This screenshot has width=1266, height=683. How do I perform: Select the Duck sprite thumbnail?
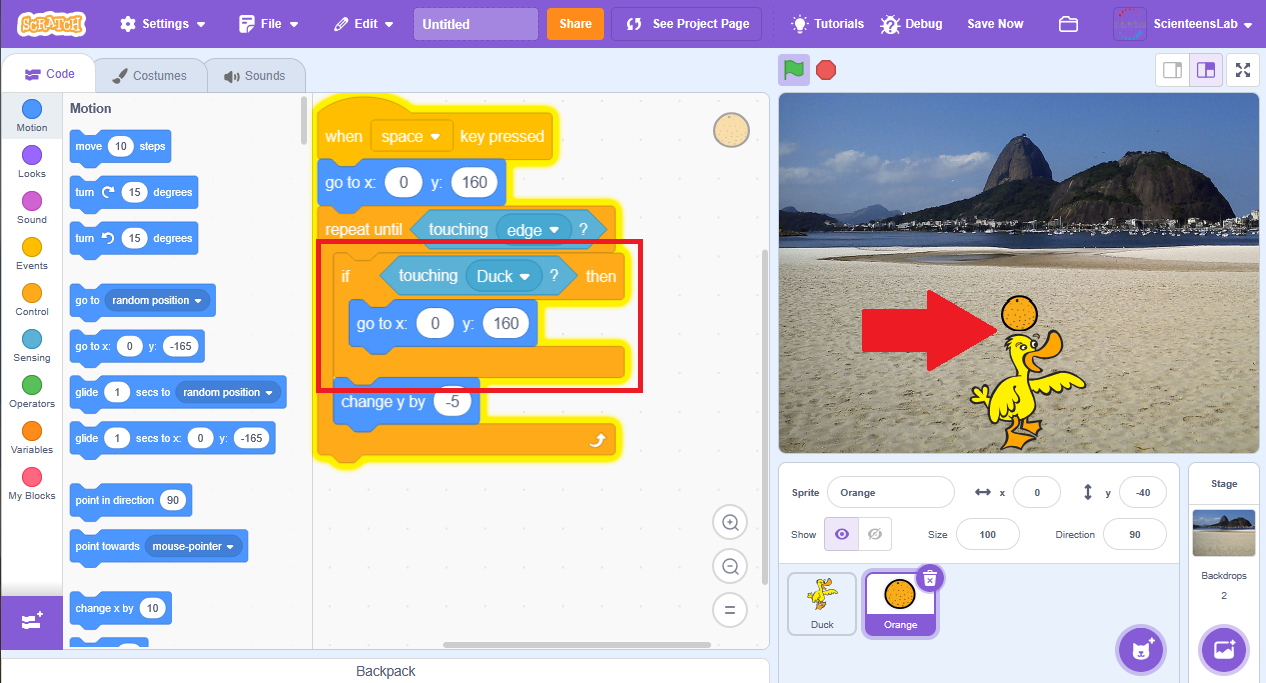(822, 603)
